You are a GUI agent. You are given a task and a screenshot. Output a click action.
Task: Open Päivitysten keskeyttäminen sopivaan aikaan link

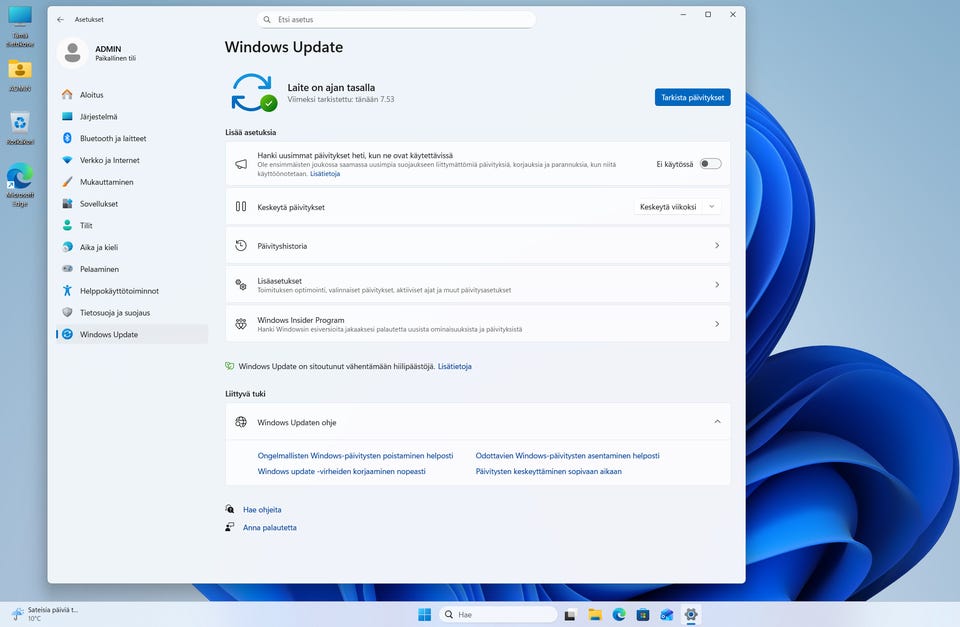click(549, 471)
